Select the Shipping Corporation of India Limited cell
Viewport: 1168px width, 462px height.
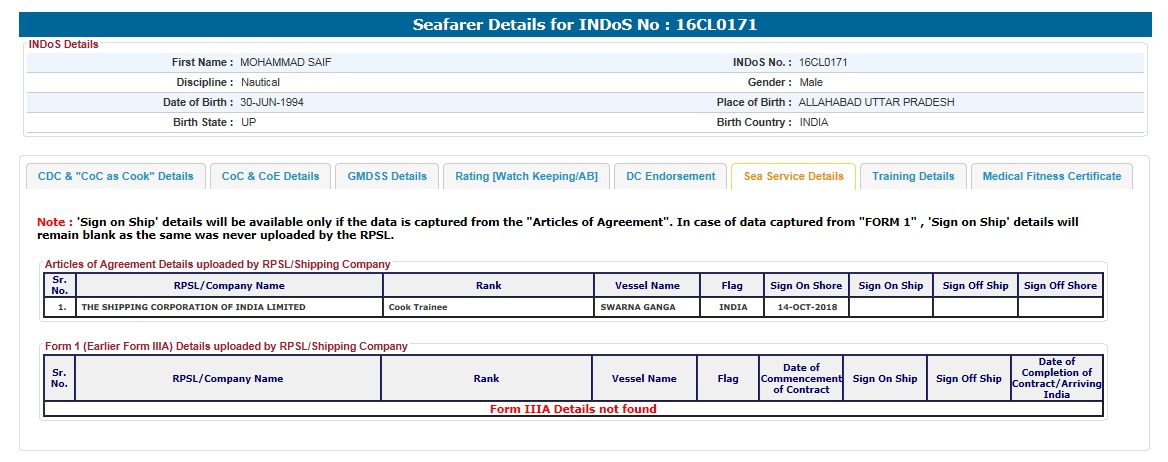(x=193, y=307)
